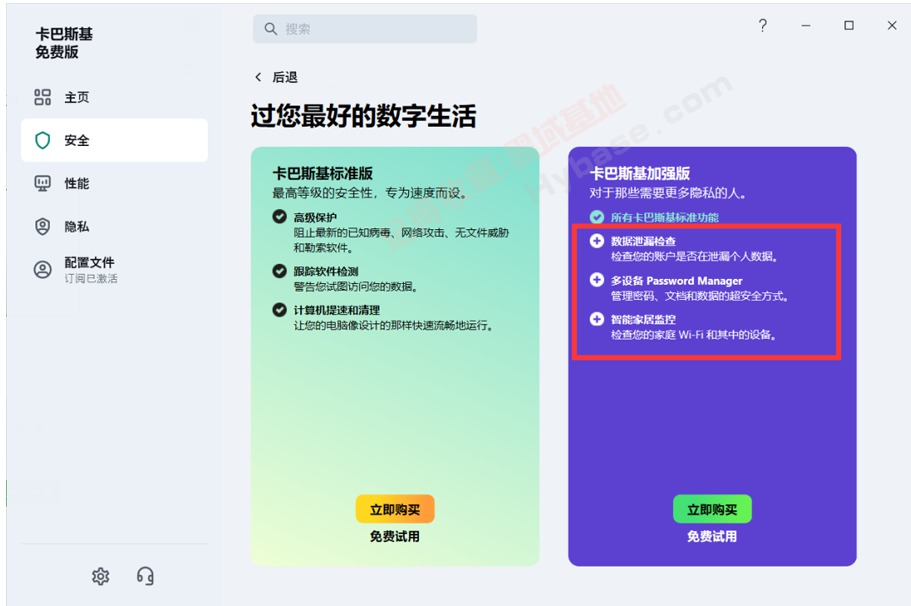Select the 卡巴斯基加强版 card title
Screen dimensions: 911x606
point(640,173)
